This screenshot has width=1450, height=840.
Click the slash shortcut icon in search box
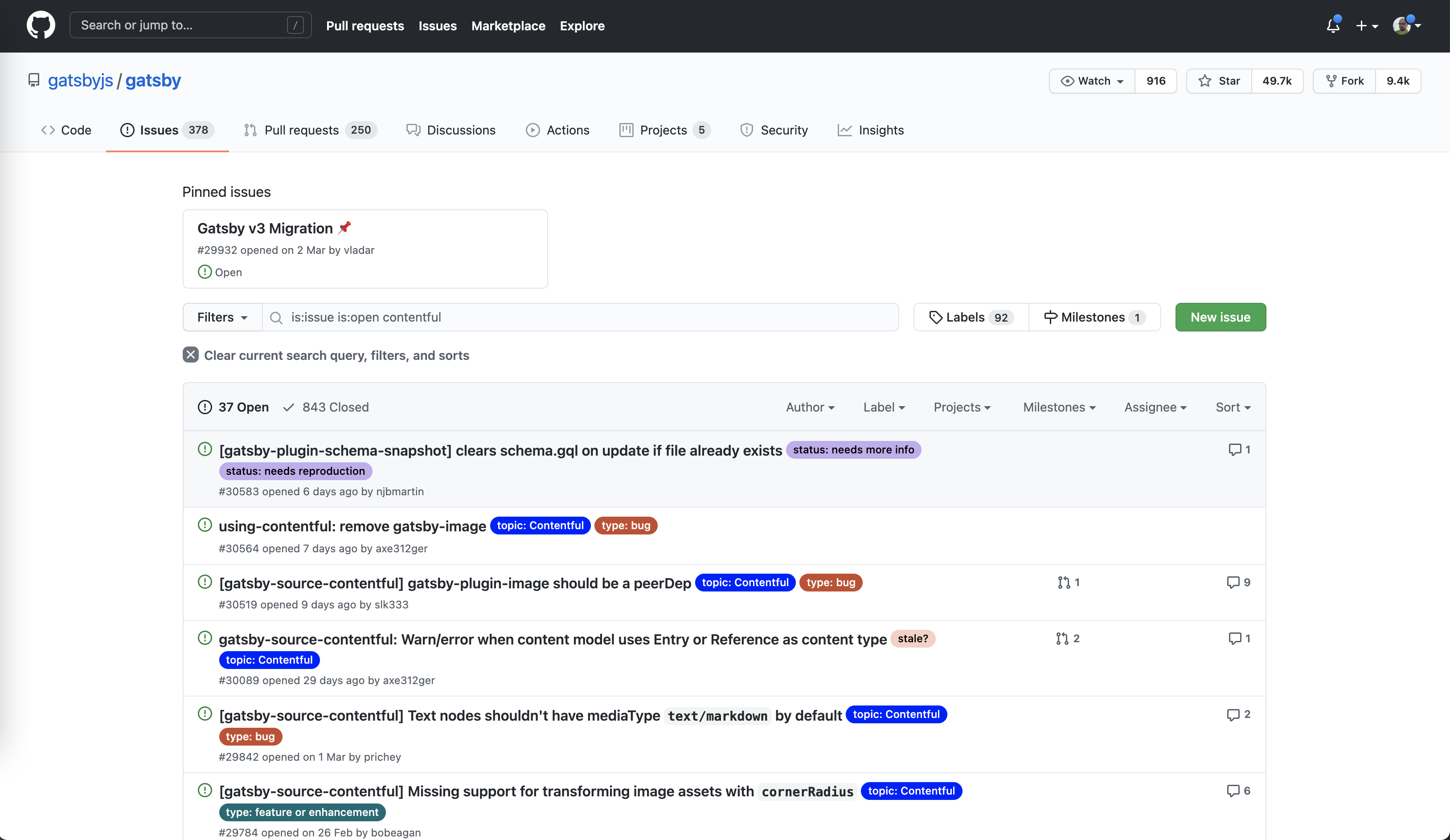295,25
